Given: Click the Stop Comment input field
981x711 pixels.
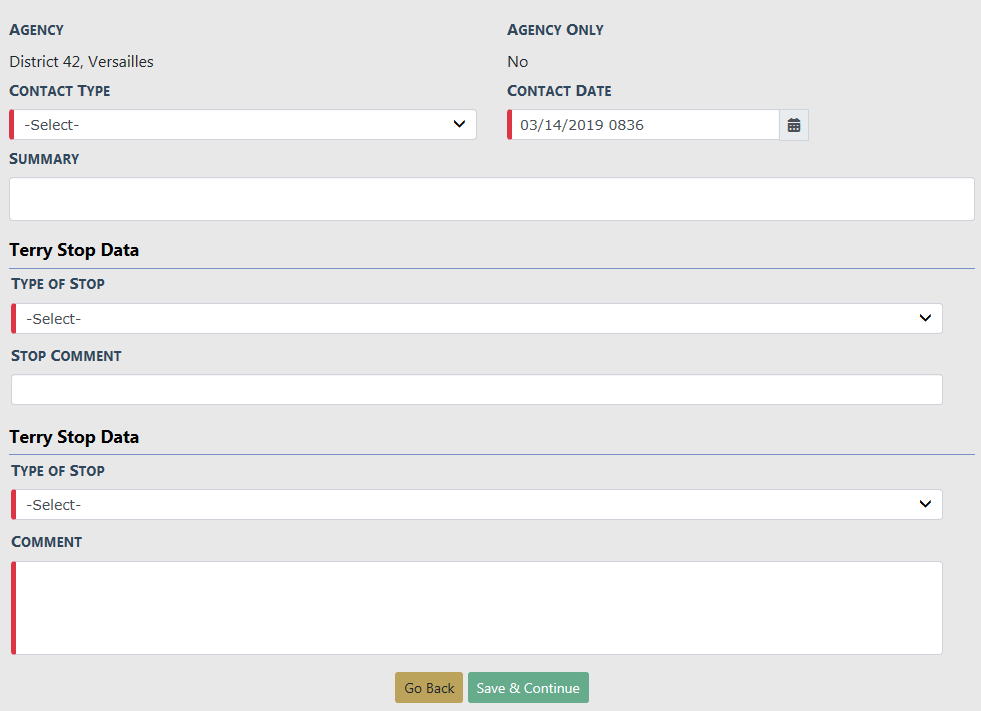Looking at the screenshot, I should pos(477,390).
